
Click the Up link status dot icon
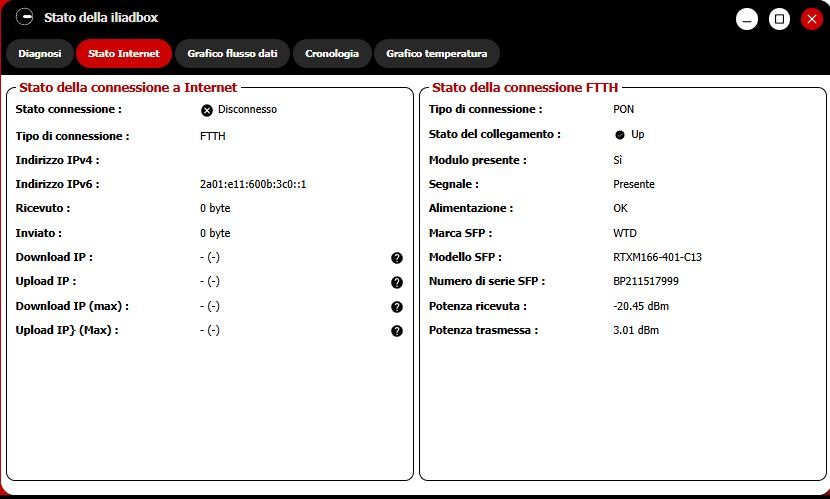pyautogui.click(x=619, y=134)
